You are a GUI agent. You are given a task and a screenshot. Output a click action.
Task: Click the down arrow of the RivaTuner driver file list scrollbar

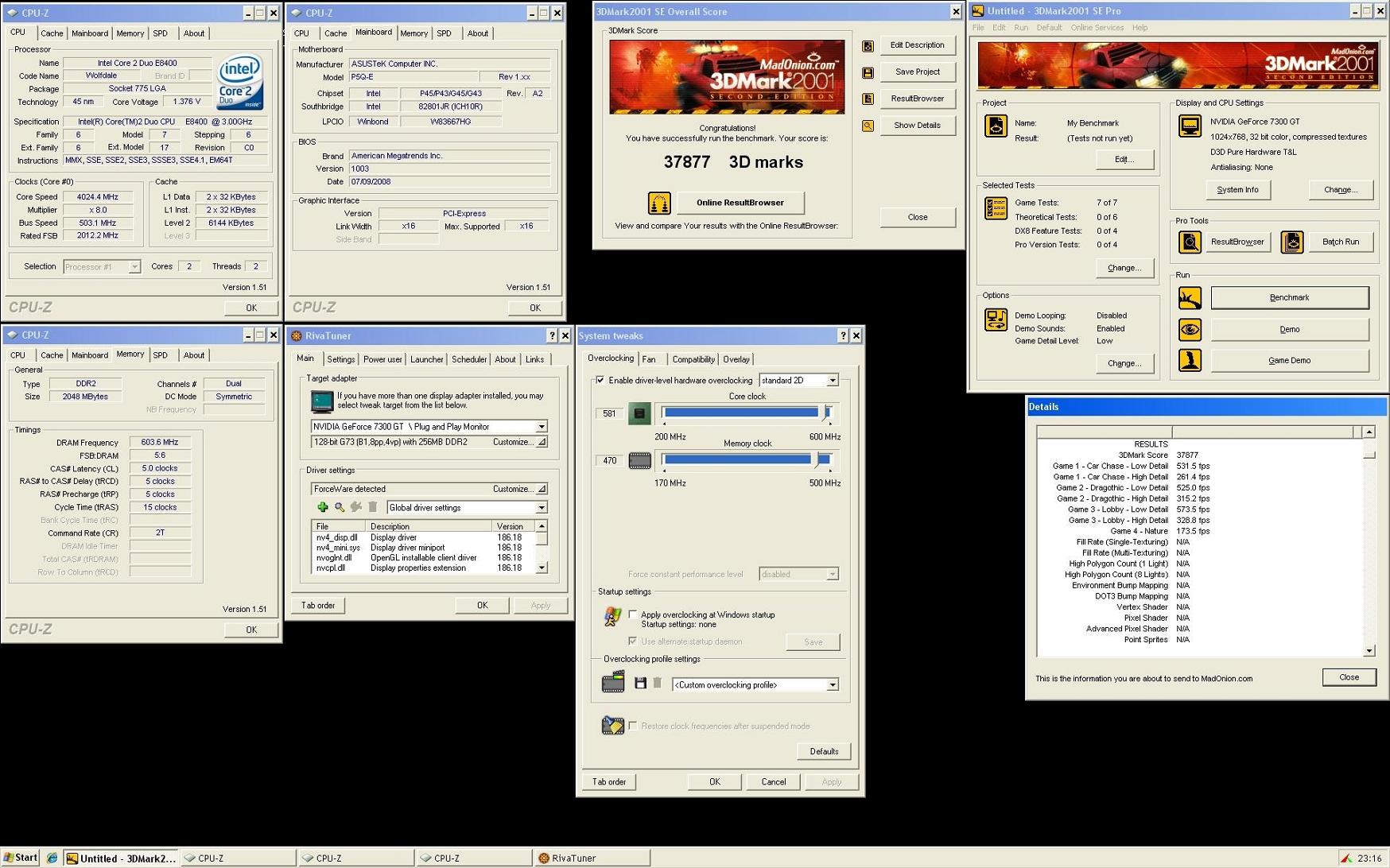coord(542,568)
